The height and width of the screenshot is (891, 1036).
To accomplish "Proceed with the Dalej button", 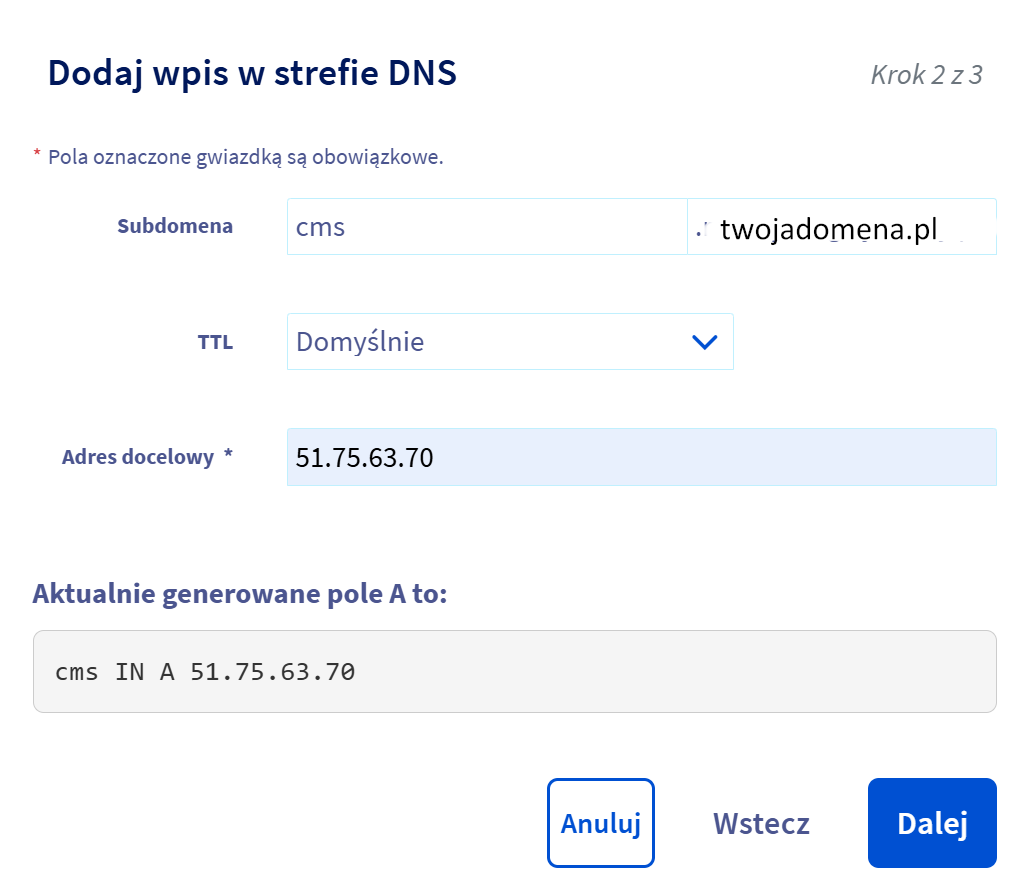I will [932, 824].
